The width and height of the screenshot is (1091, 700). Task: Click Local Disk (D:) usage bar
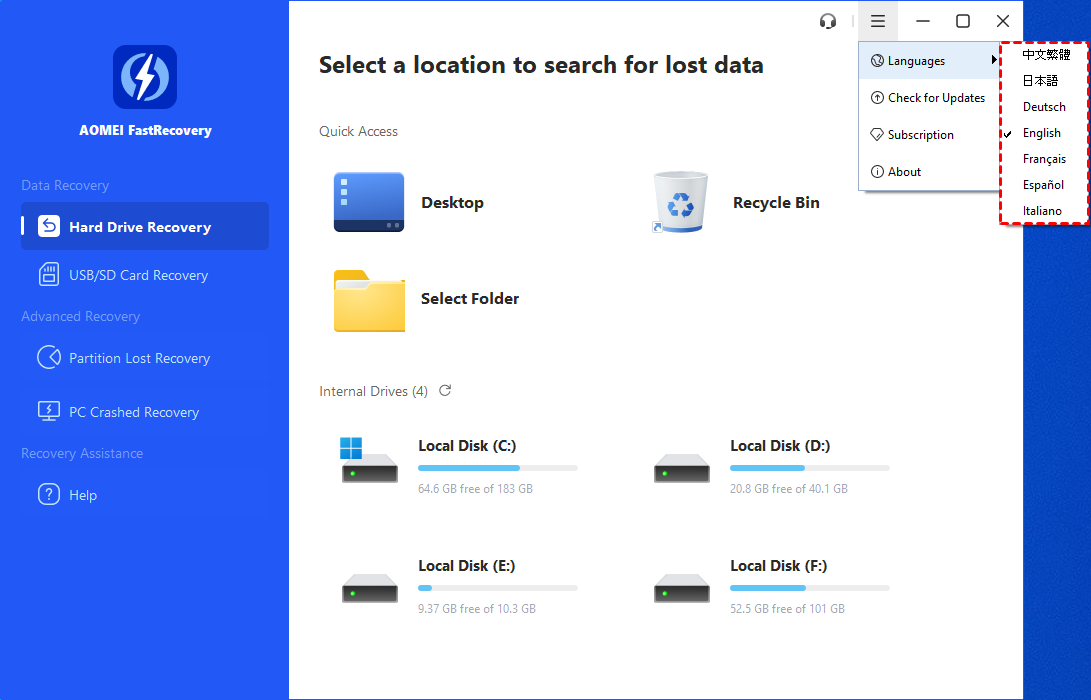click(x=809, y=468)
